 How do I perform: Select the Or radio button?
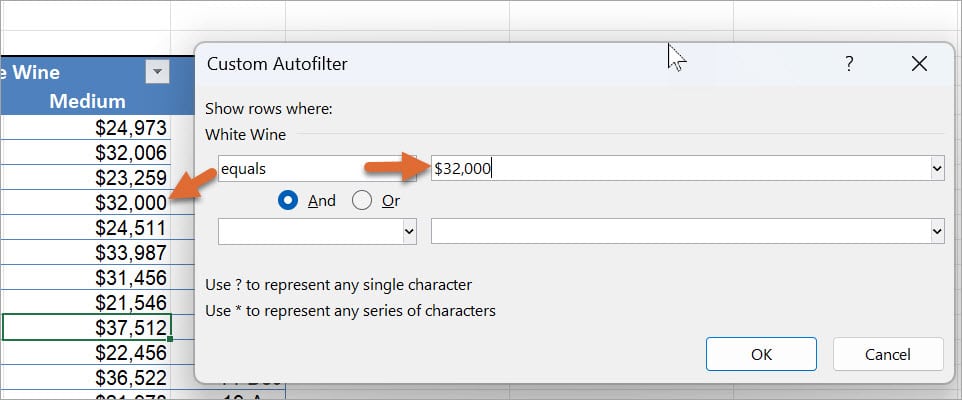coord(363,200)
